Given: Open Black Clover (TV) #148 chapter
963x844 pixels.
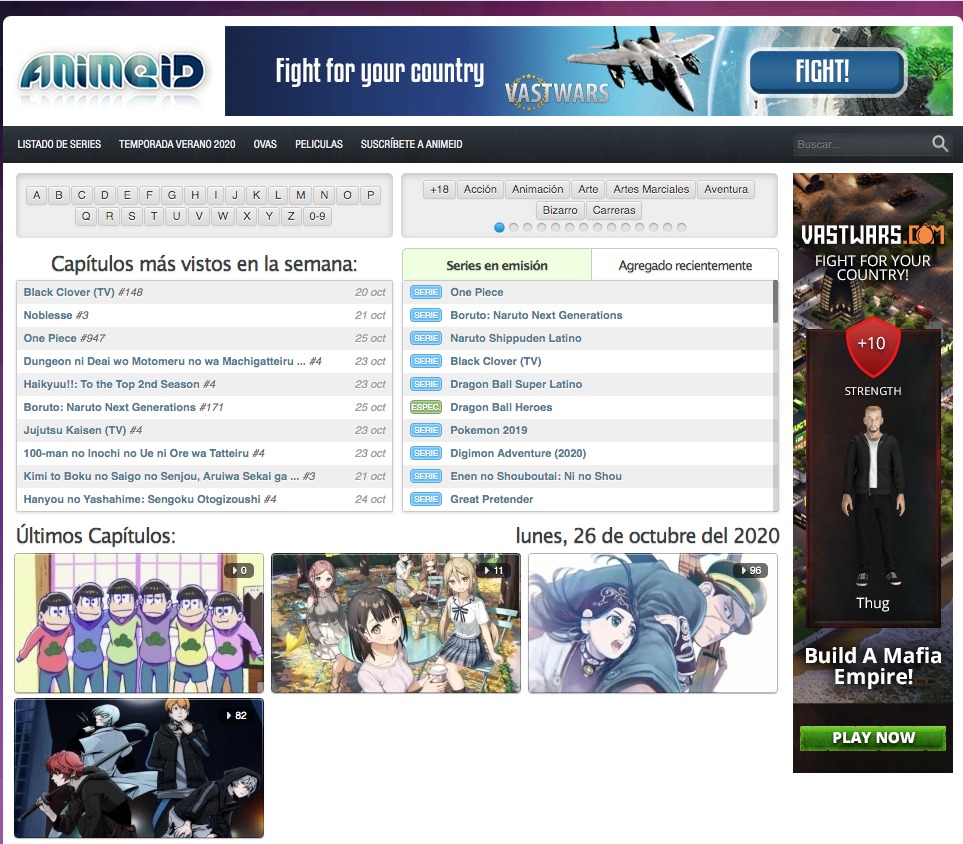Looking at the screenshot, I should click(83, 292).
